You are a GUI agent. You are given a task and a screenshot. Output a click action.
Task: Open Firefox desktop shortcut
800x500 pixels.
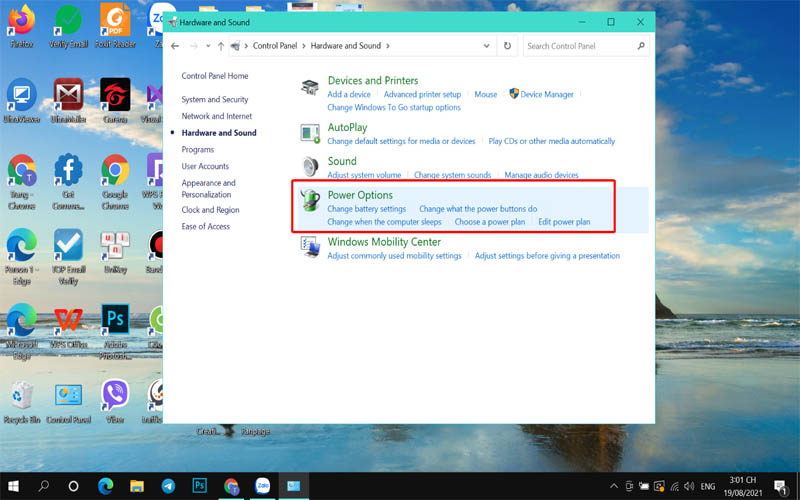[x=21, y=27]
